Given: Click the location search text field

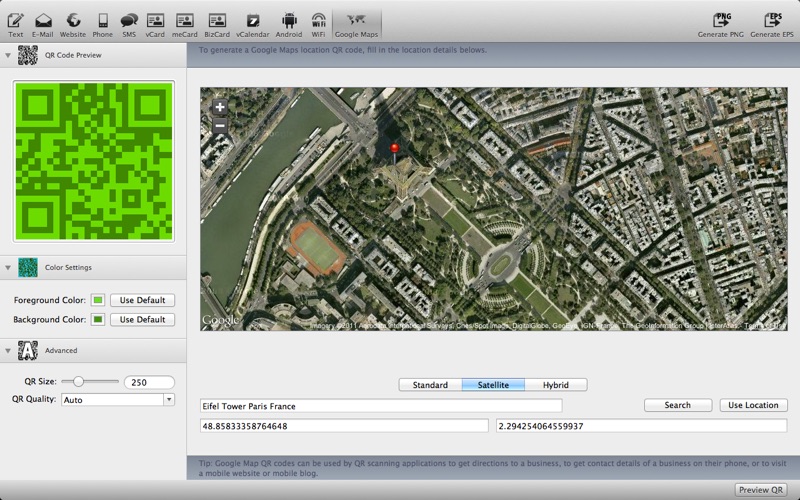Looking at the screenshot, I should point(381,406).
